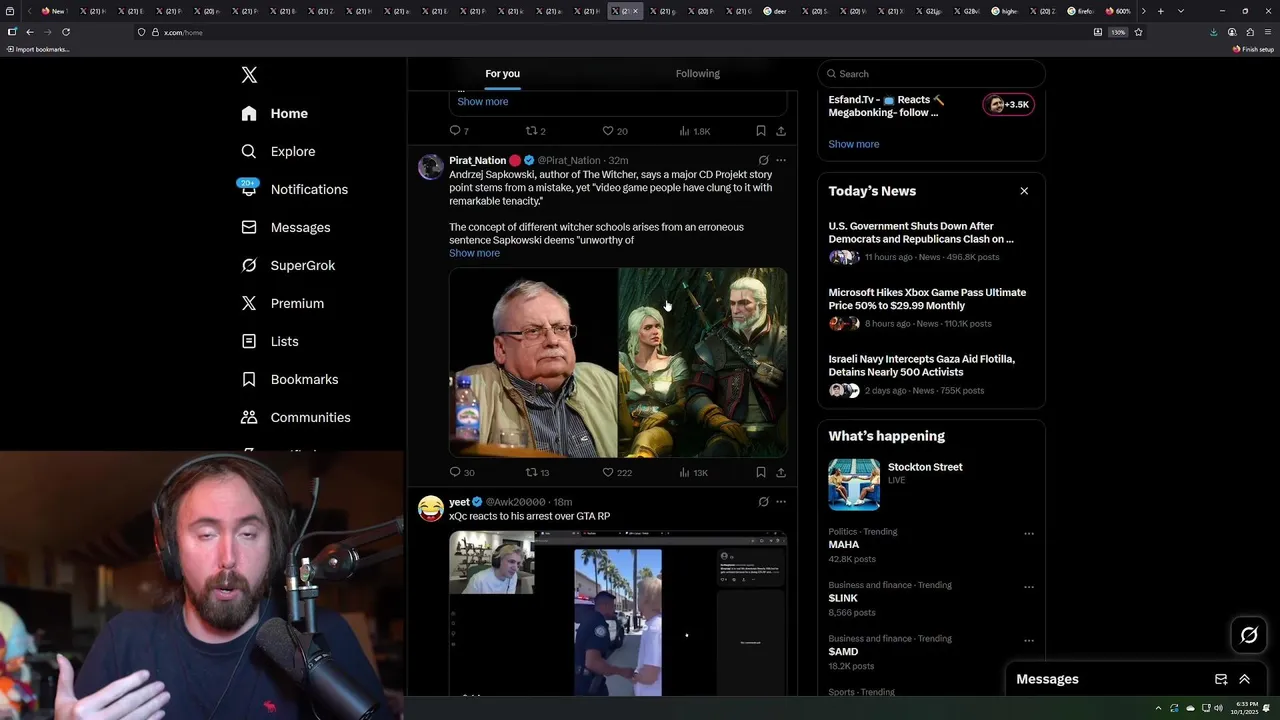Open the Sapkowski Witcher image
The width and height of the screenshot is (1280, 720).
(x=618, y=362)
